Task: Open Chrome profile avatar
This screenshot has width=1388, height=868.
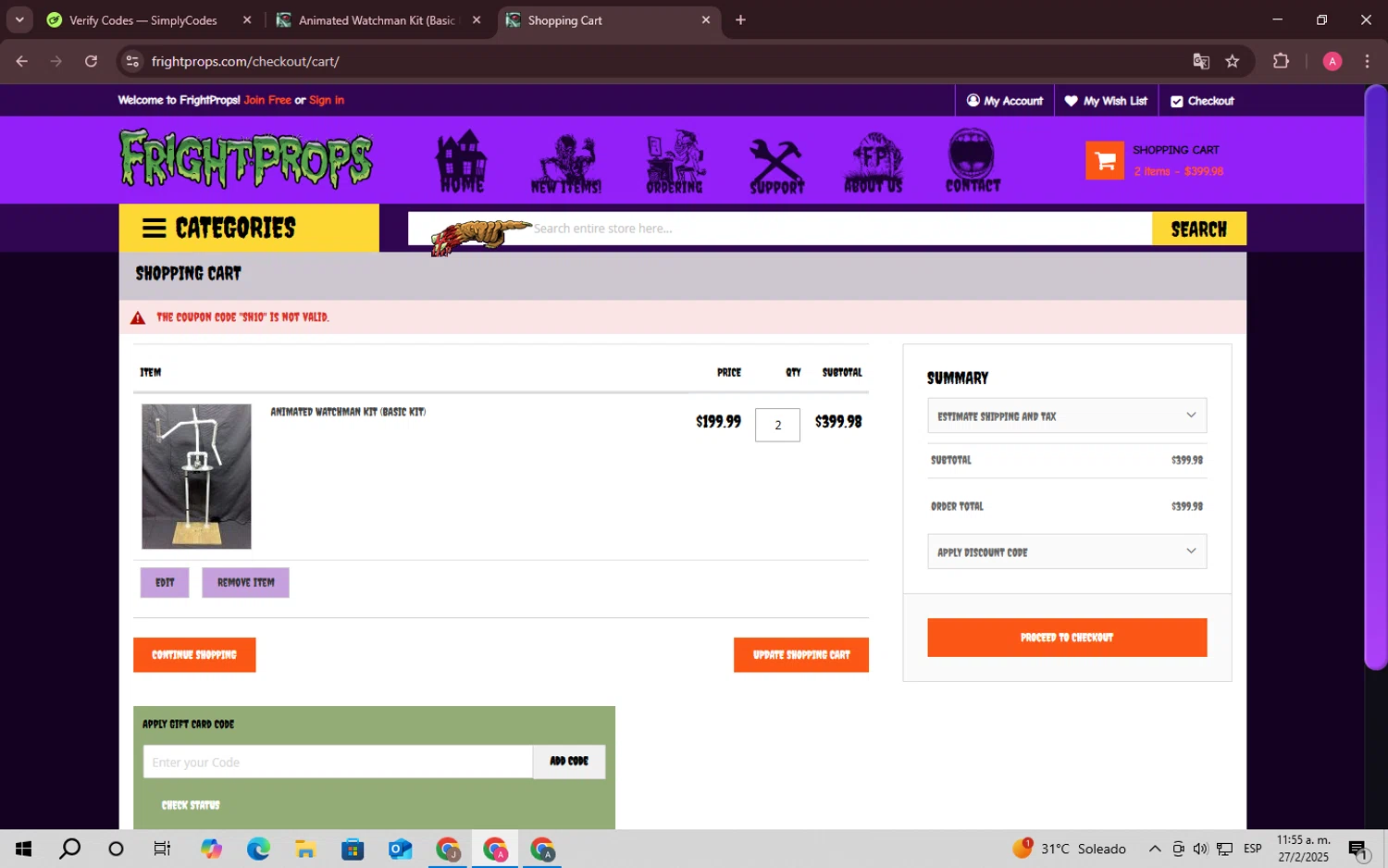Action: pos(1332,61)
